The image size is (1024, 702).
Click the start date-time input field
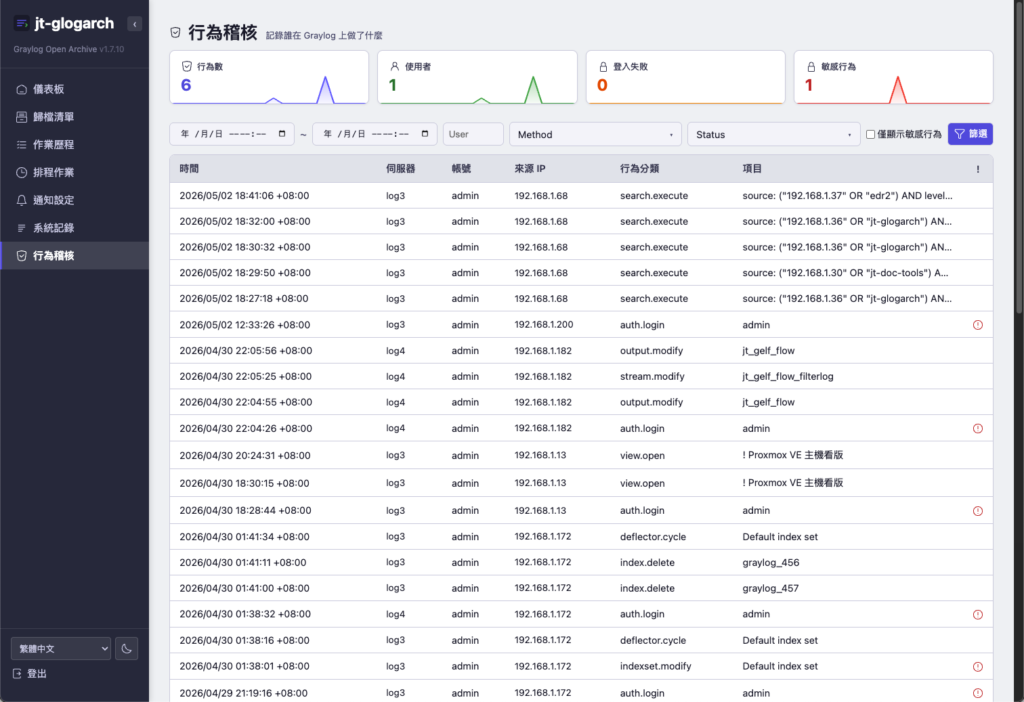pyautogui.click(x=232, y=135)
